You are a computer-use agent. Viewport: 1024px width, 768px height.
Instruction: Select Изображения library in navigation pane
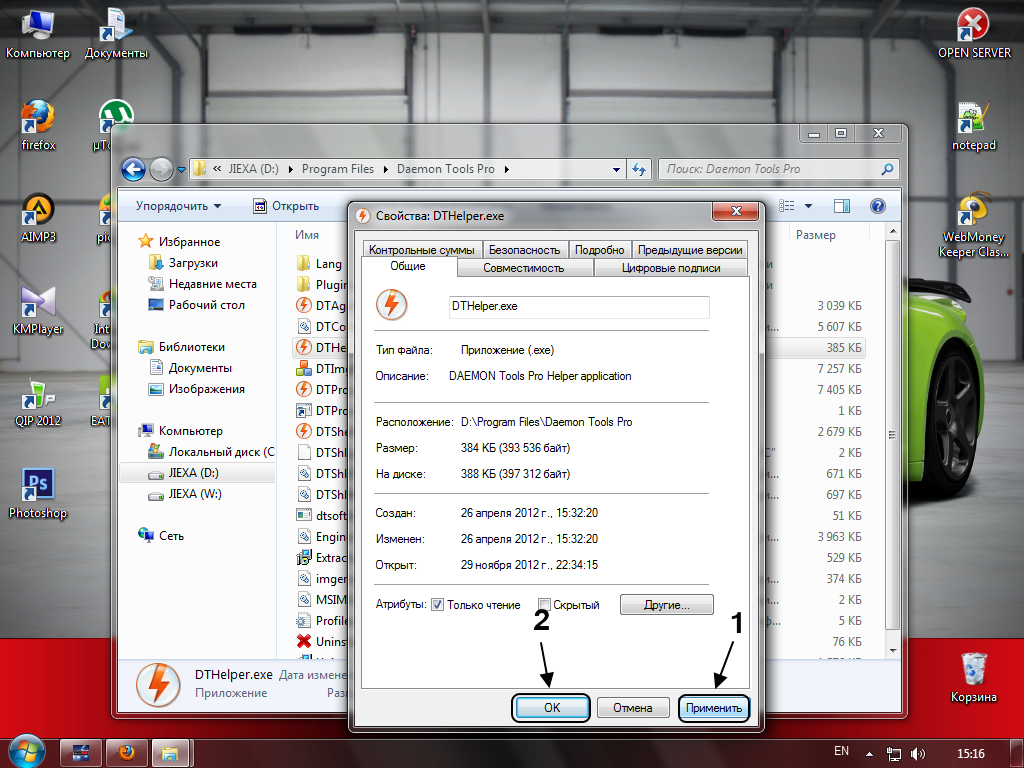pos(197,389)
